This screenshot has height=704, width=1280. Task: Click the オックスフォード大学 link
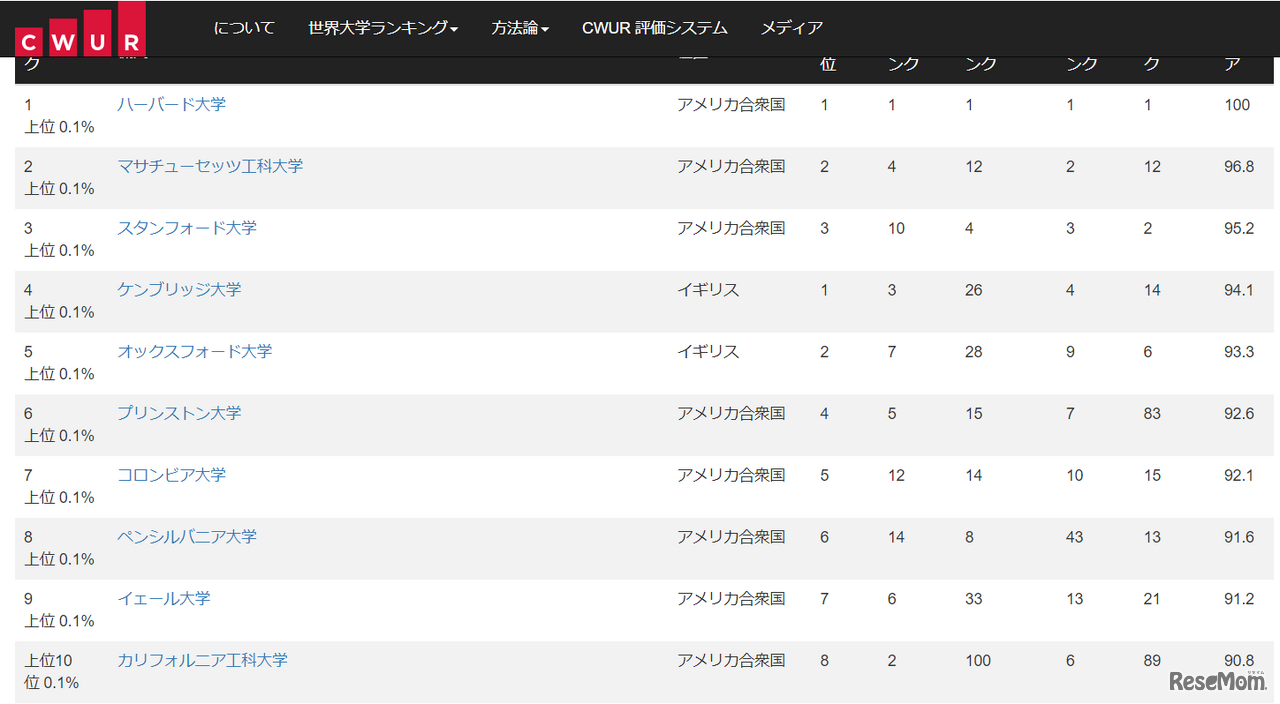point(194,351)
